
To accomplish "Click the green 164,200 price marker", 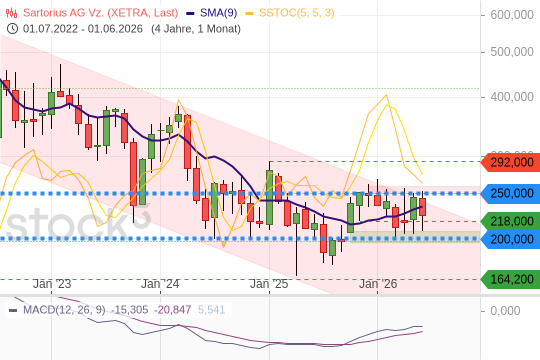I will (x=510, y=279).
